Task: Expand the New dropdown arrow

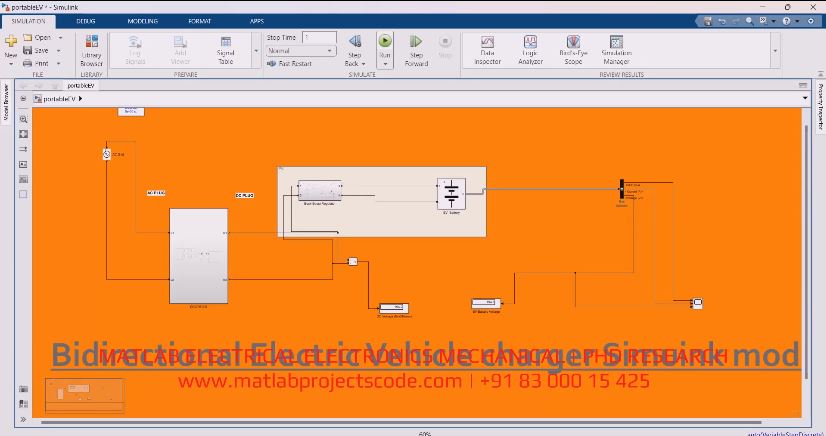Action: (x=11, y=64)
